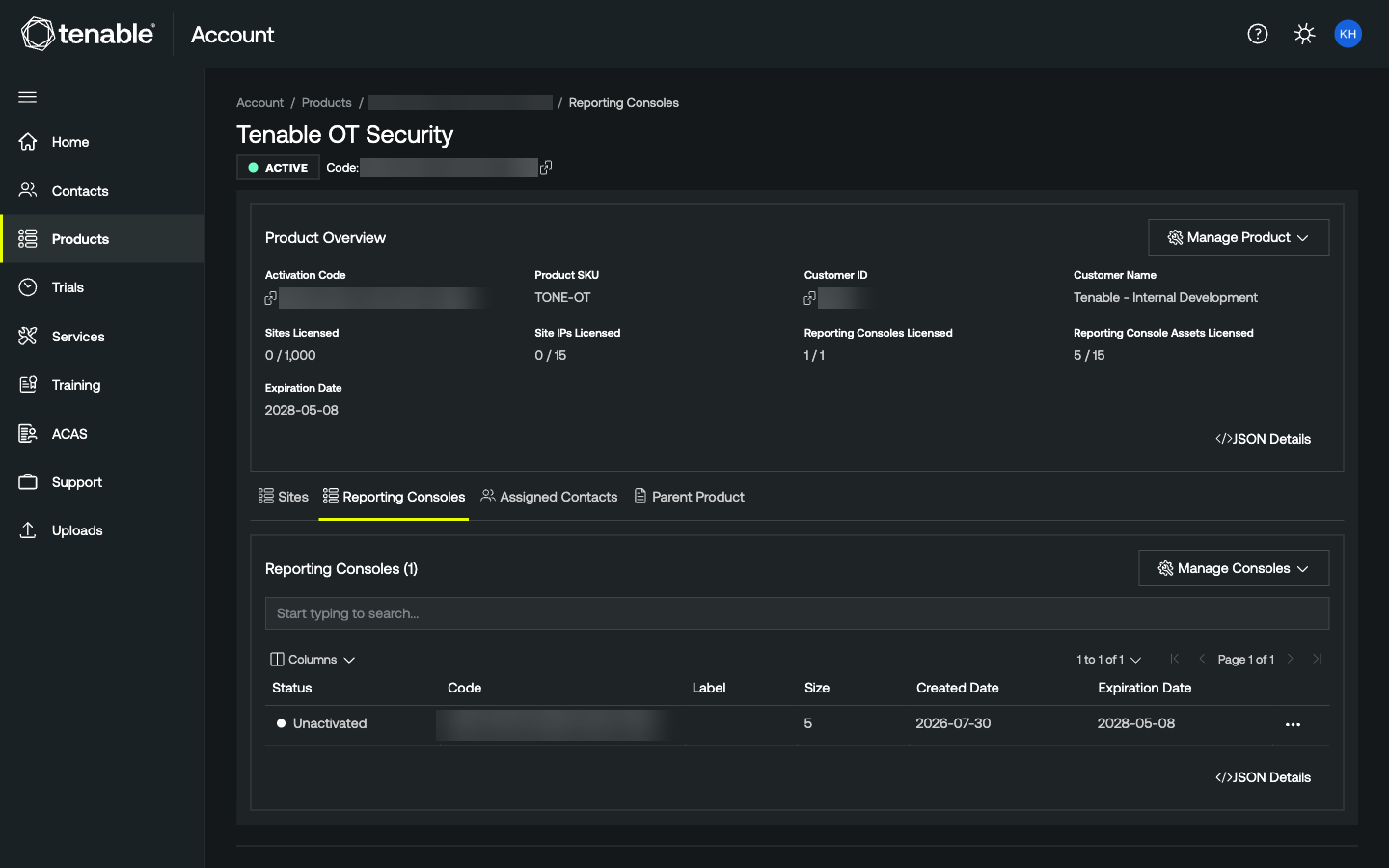This screenshot has width=1389, height=868.
Task: Click the Account breadcrumb link
Action: point(260,103)
